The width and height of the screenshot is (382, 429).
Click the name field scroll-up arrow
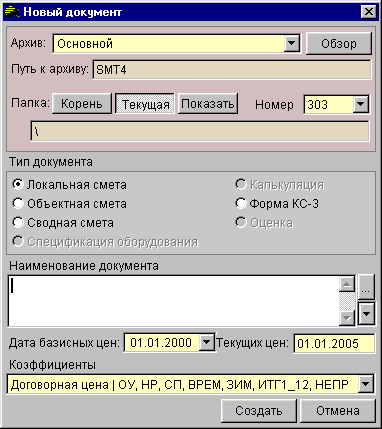tap(347, 284)
